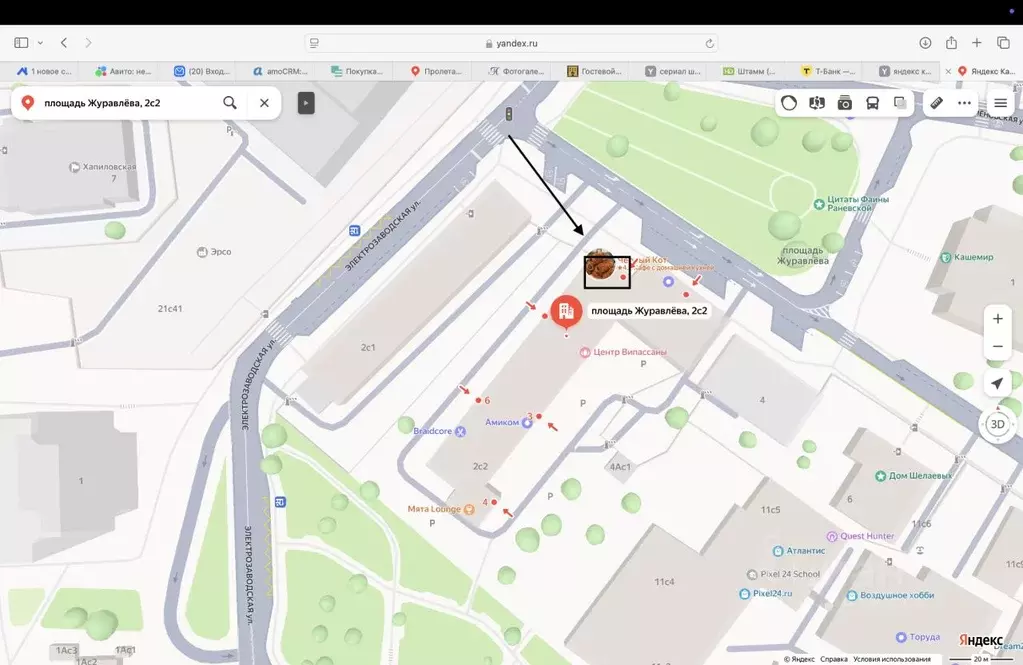Expand sidebar dropdown chevron in Safari
Image resolution: width=1023 pixels, height=665 pixels.
40,43
